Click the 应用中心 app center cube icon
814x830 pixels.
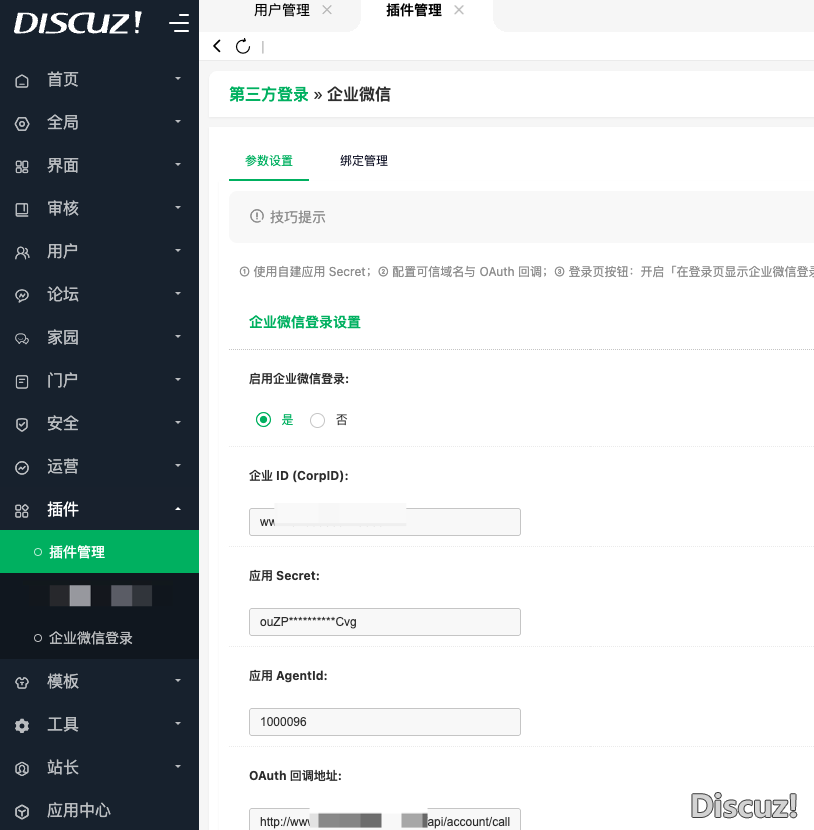click(22, 811)
